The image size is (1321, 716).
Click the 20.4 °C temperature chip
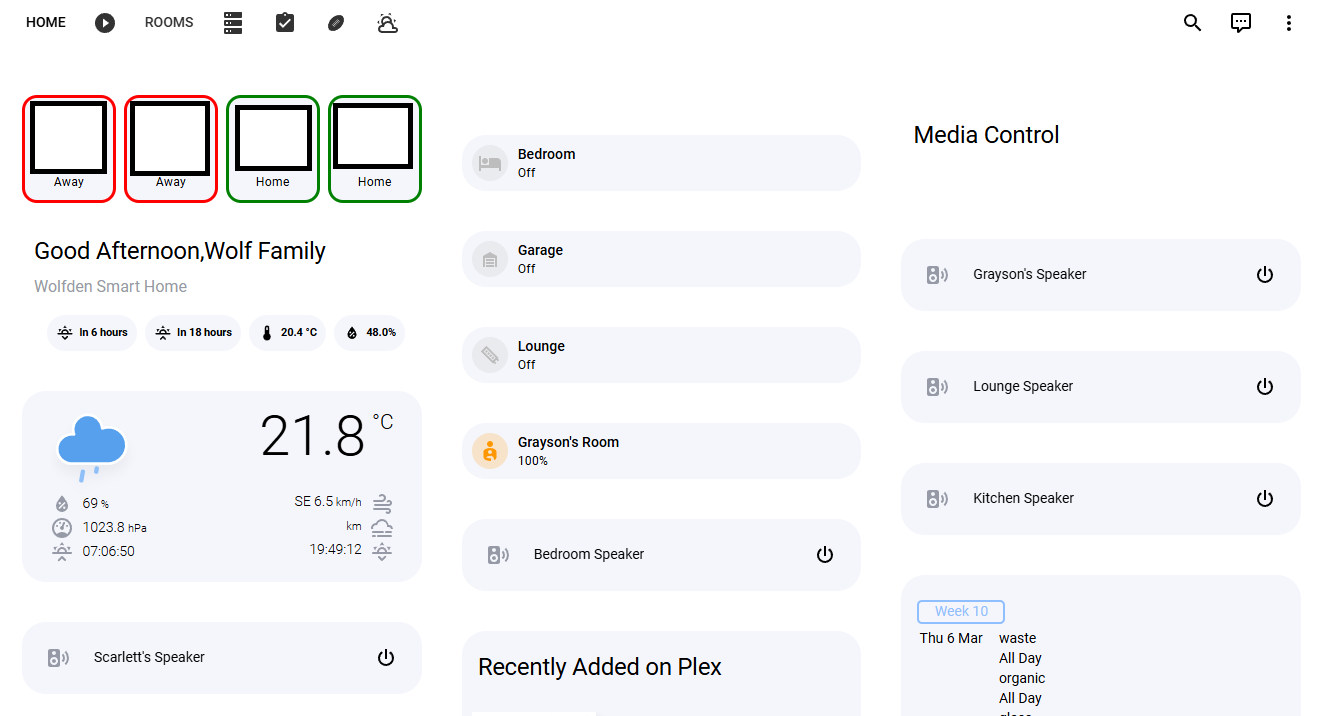coord(289,333)
